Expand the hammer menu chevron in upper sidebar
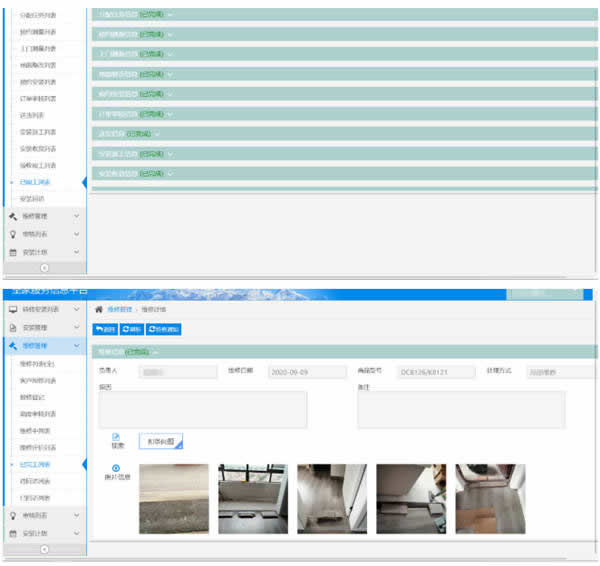 [x=77, y=216]
